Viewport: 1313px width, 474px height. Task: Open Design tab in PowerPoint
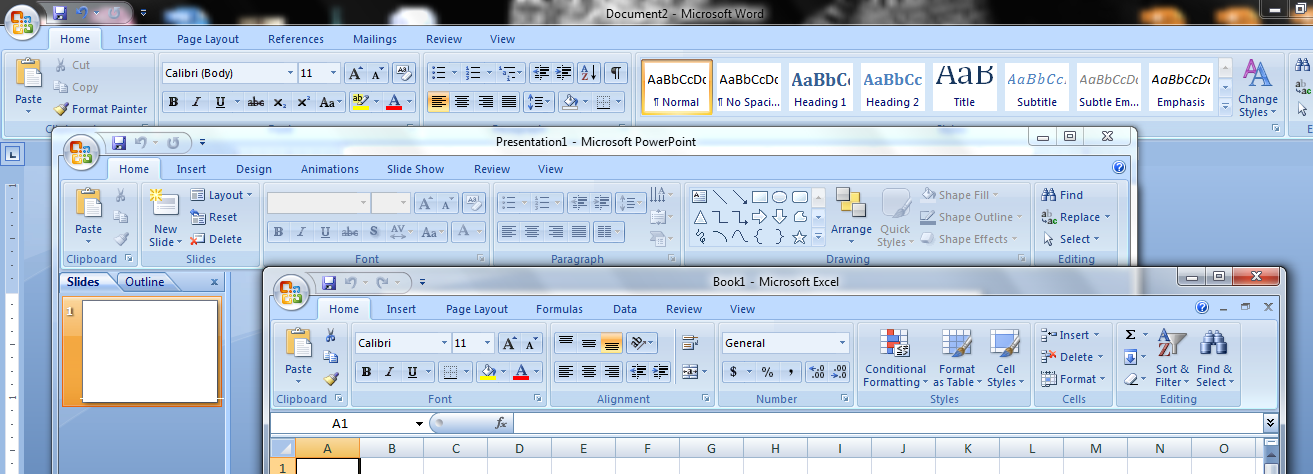point(254,169)
